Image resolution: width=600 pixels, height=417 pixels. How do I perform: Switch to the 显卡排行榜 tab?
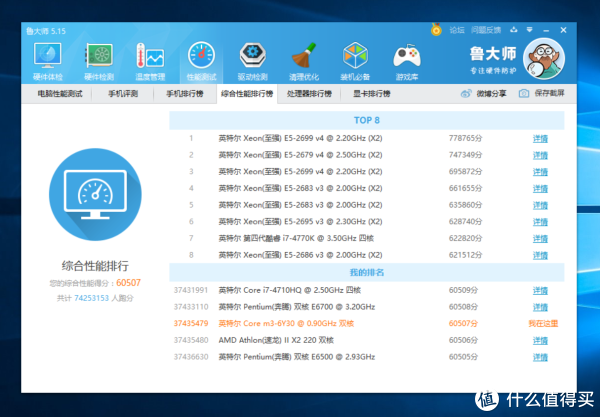[x=372, y=94]
